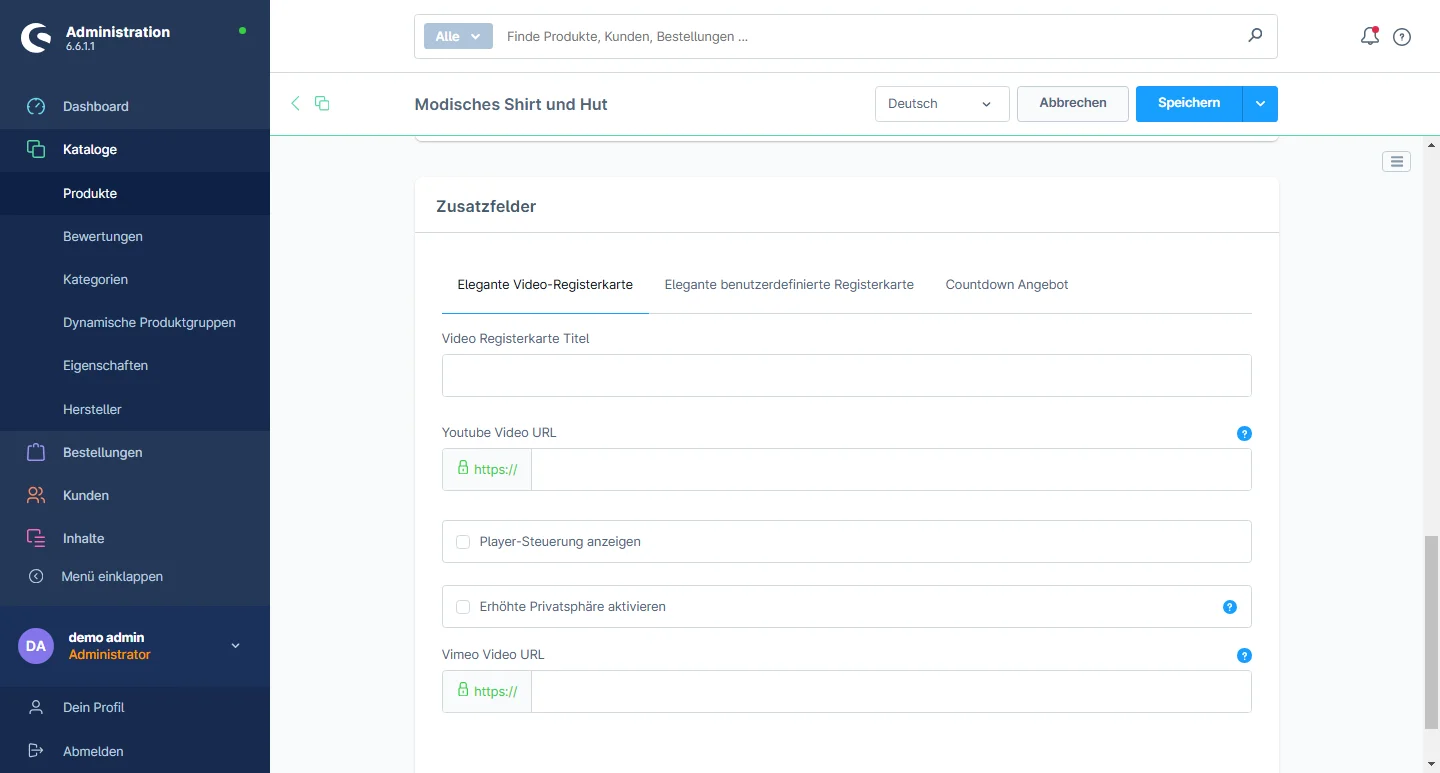Viewport: 1440px width, 773px height.
Task: Switch to Countdown Angebot tab
Action: pos(1006,285)
